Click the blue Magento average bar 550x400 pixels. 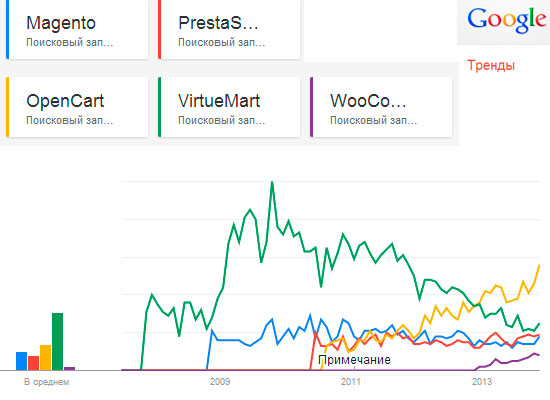pyautogui.click(x=21, y=361)
